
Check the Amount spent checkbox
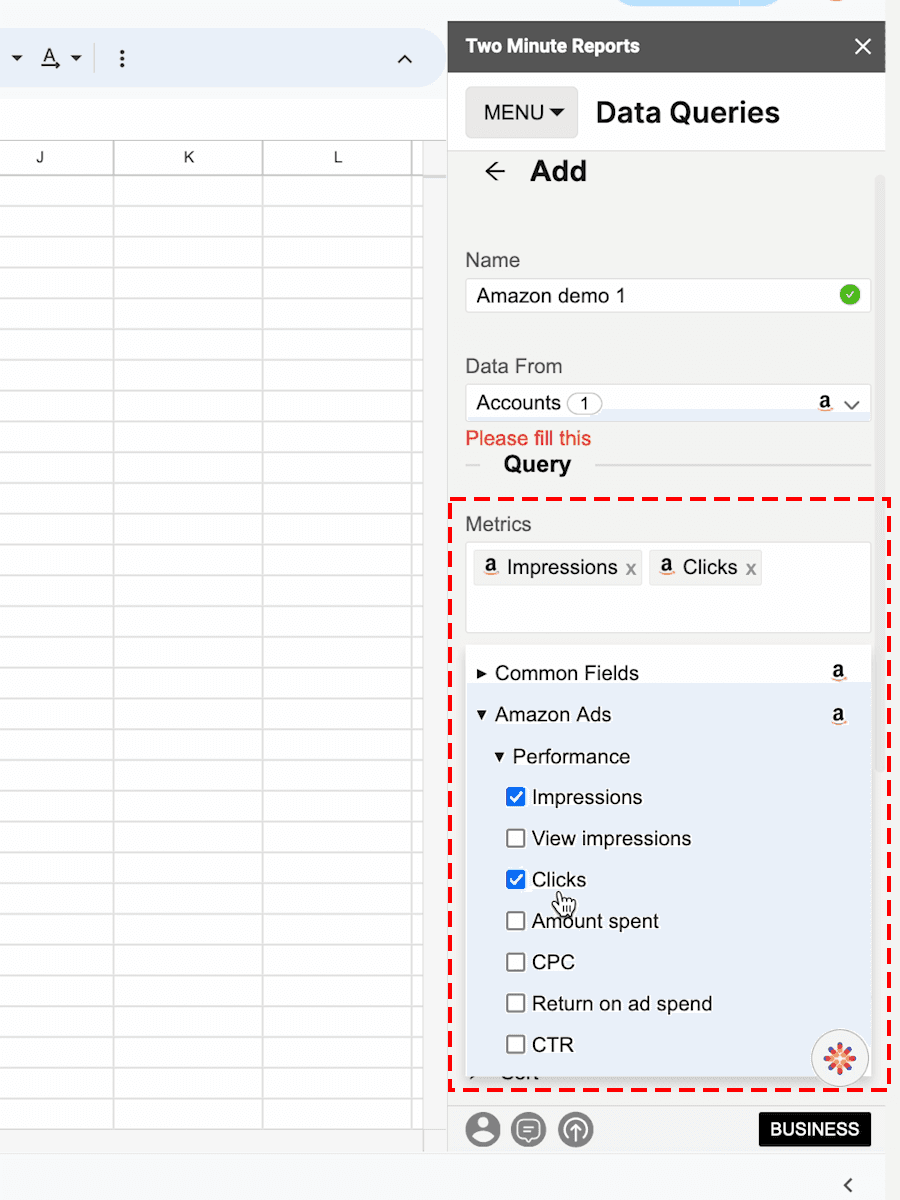[516, 921]
